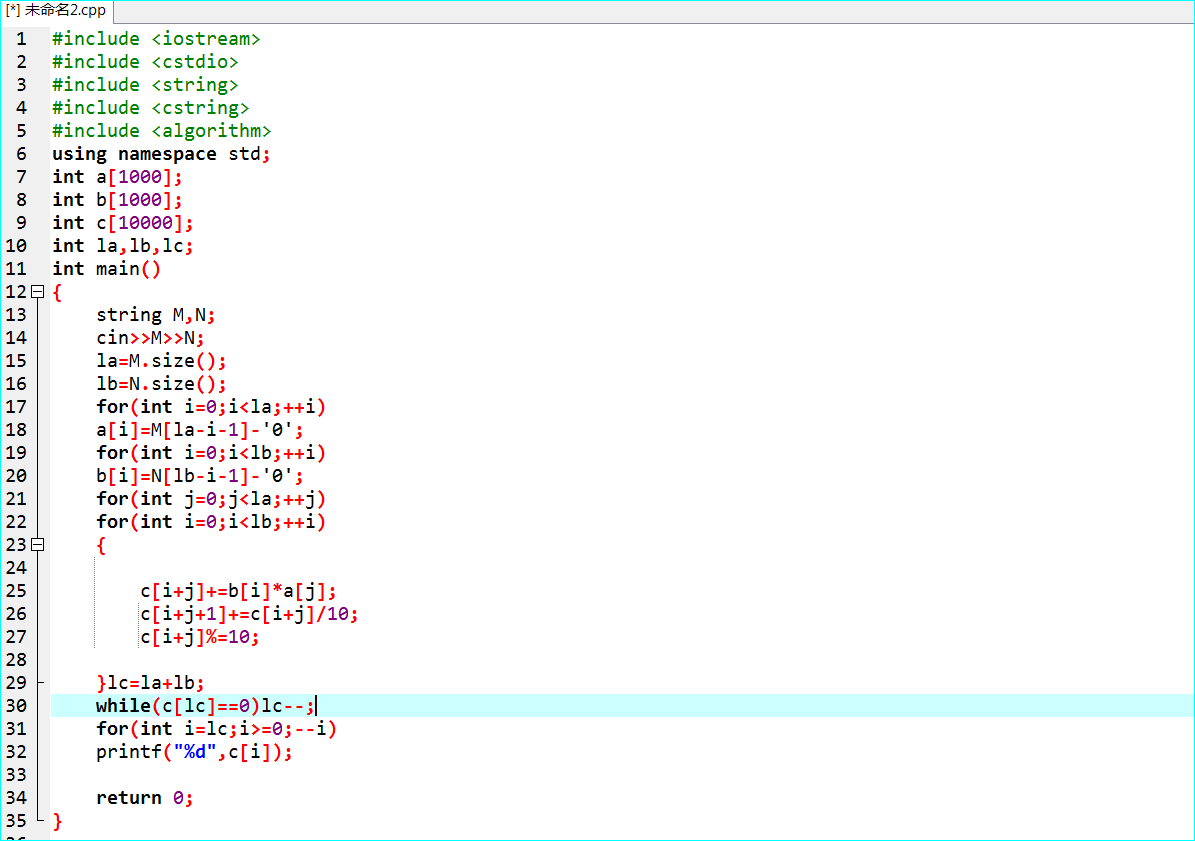Click line number 1 in gutter
Screen dimensions: 1195x841
coord(21,39)
